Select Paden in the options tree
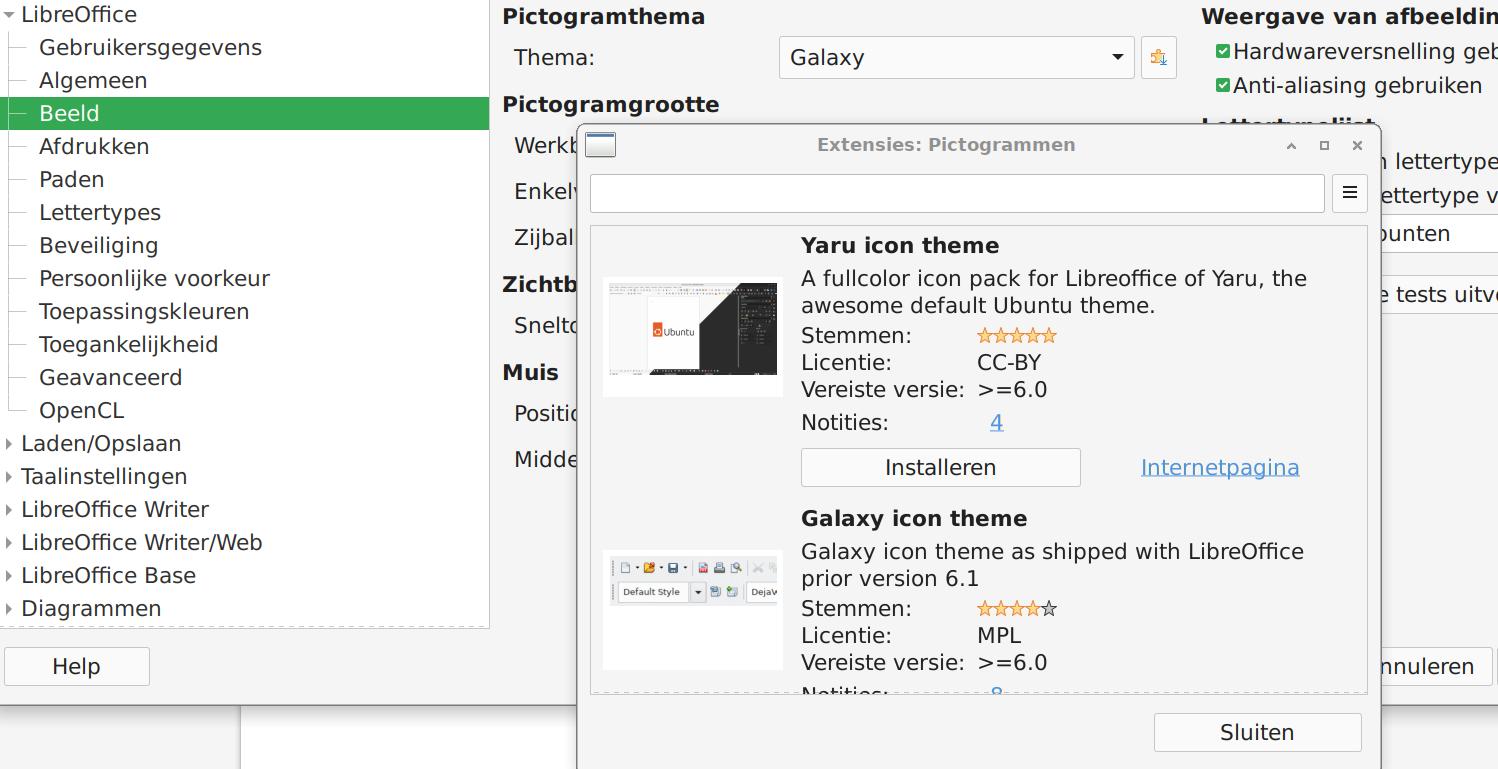The height and width of the screenshot is (769, 1498). pyautogui.click(x=71, y=179)
